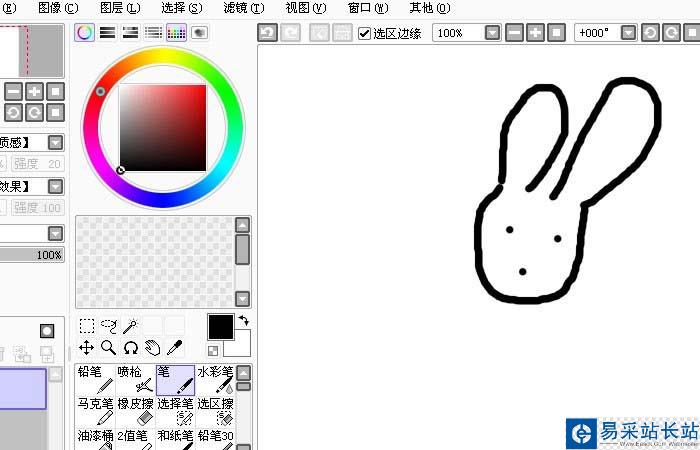Toggle the transparent color switch
This screenshot has width=700, height=450.
pyautogui.click(x=213, y=351)
